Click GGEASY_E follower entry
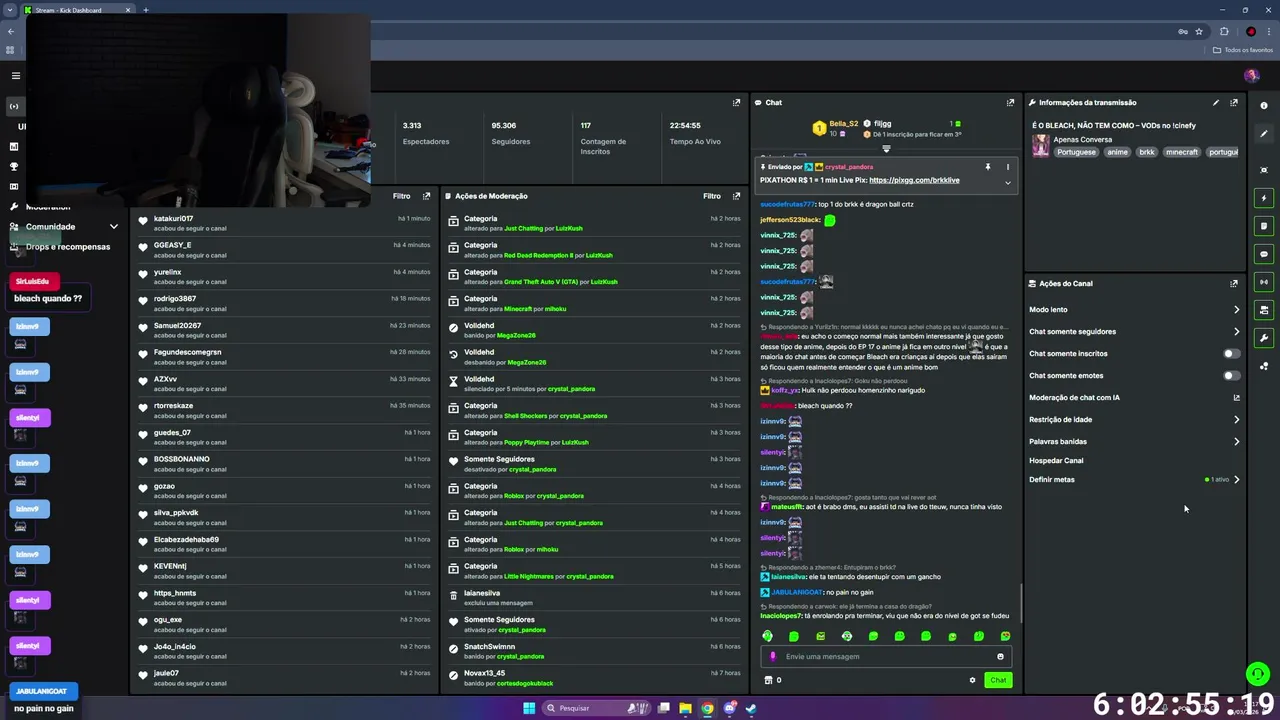 point(284,250)
